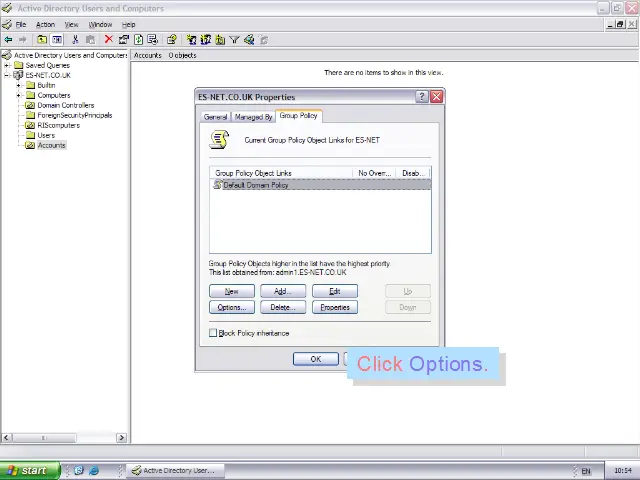Switch to the General tab

[215, 117]
